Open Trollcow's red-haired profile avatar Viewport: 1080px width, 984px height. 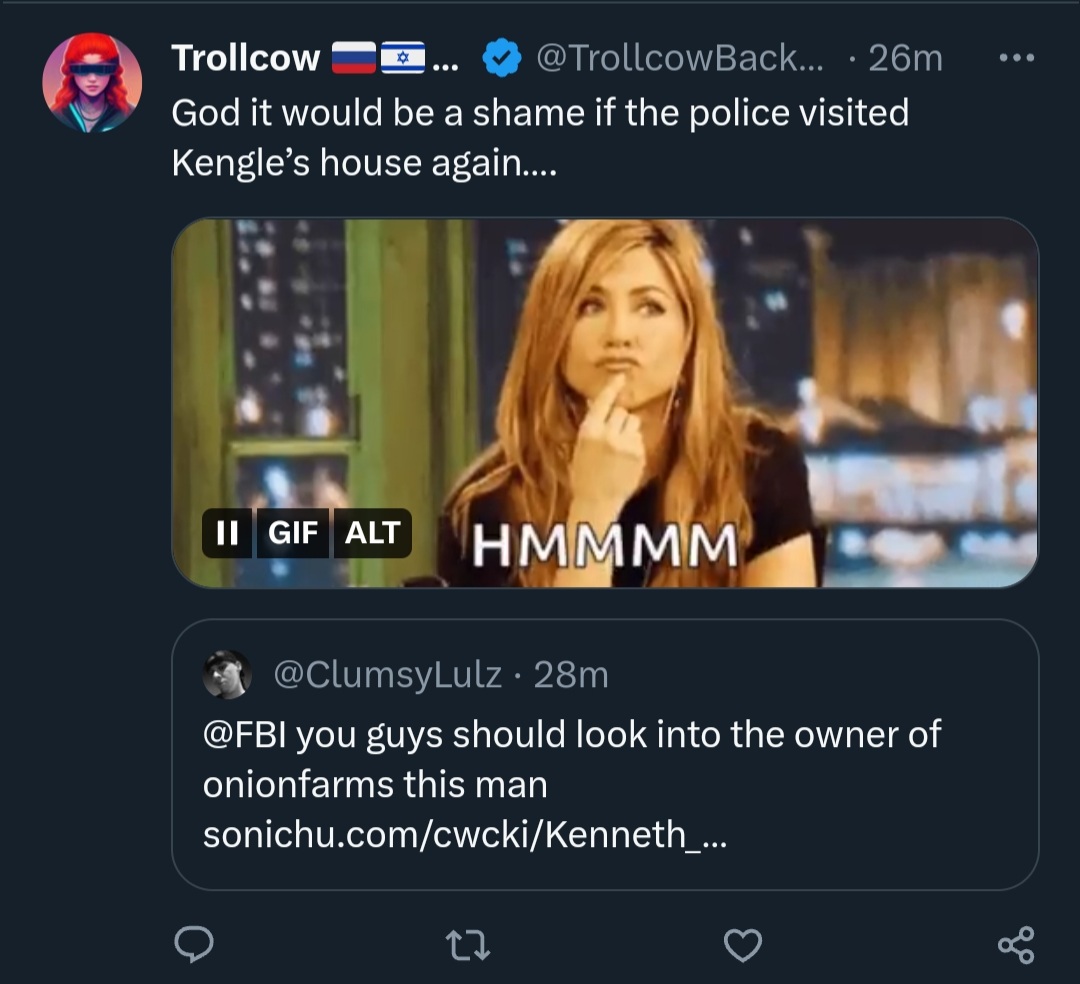[x=91, y=83]
